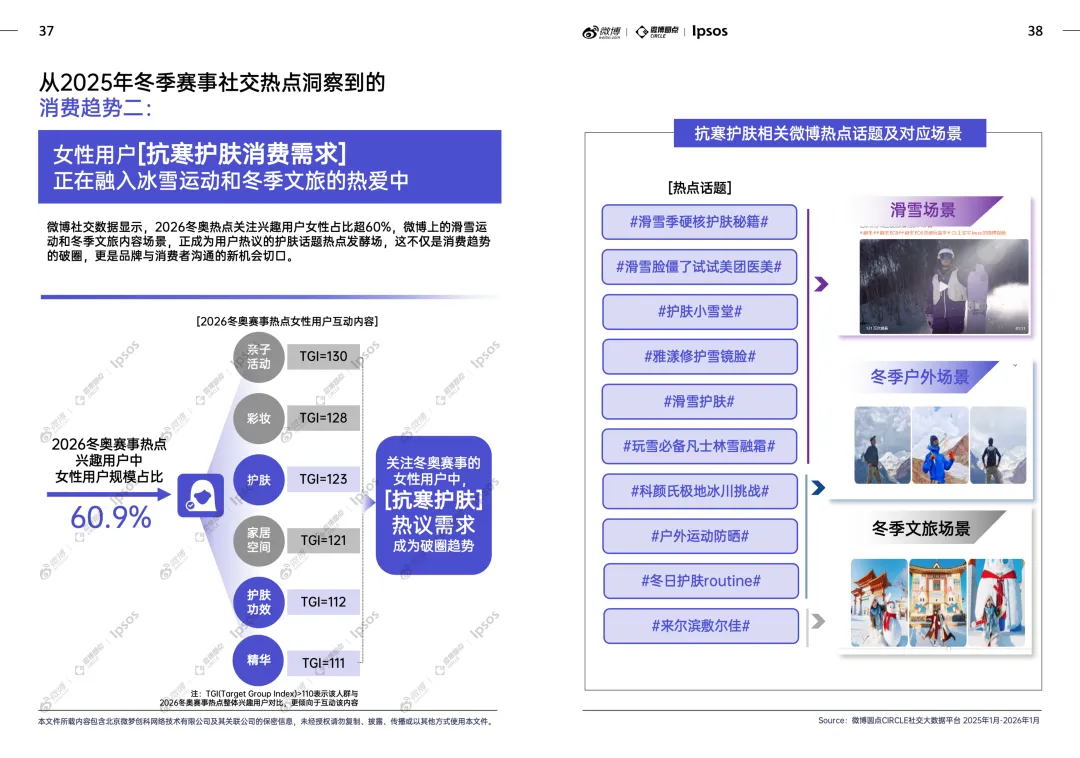Click the 彩妆 circle
This screenshot has height=758, width=1080.
(x=258, y=418)
